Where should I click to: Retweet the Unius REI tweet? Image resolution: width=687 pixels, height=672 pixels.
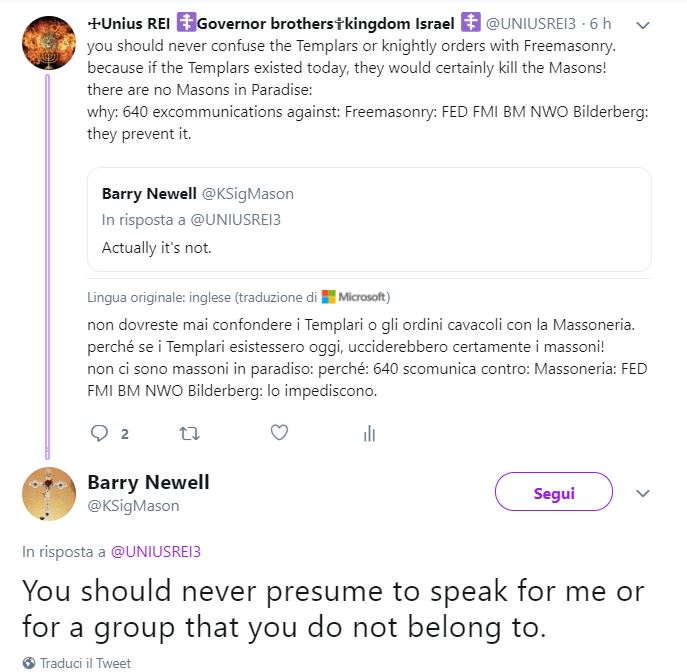[188, 433]
